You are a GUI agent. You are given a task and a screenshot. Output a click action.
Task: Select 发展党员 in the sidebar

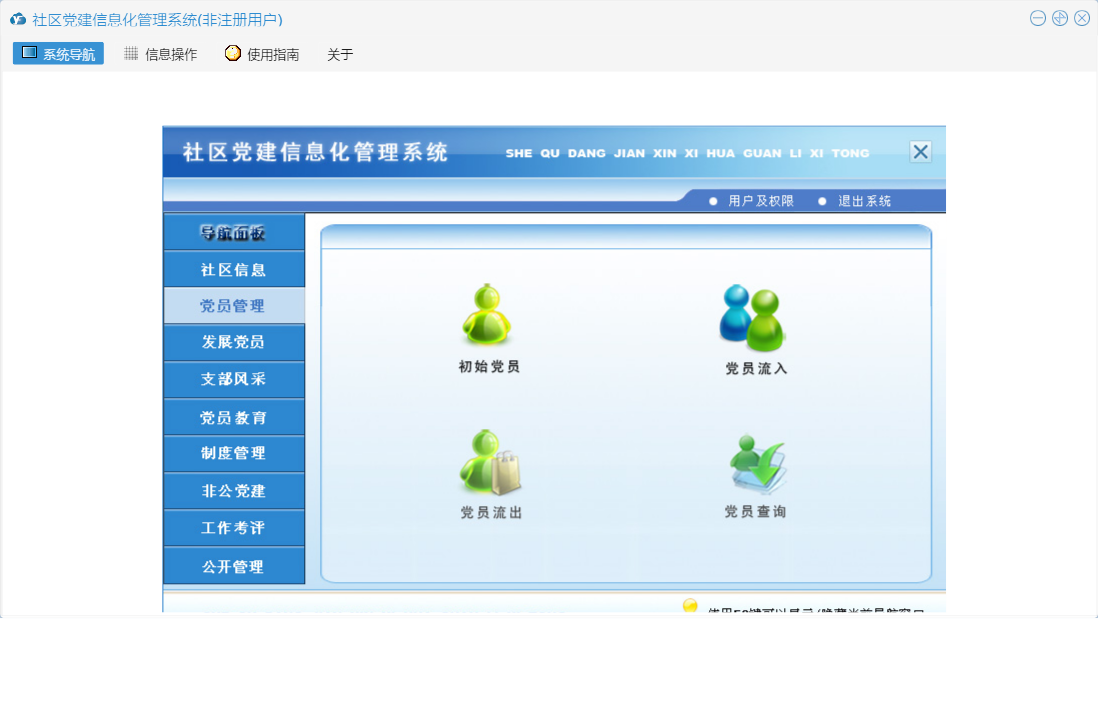(234, 342)
